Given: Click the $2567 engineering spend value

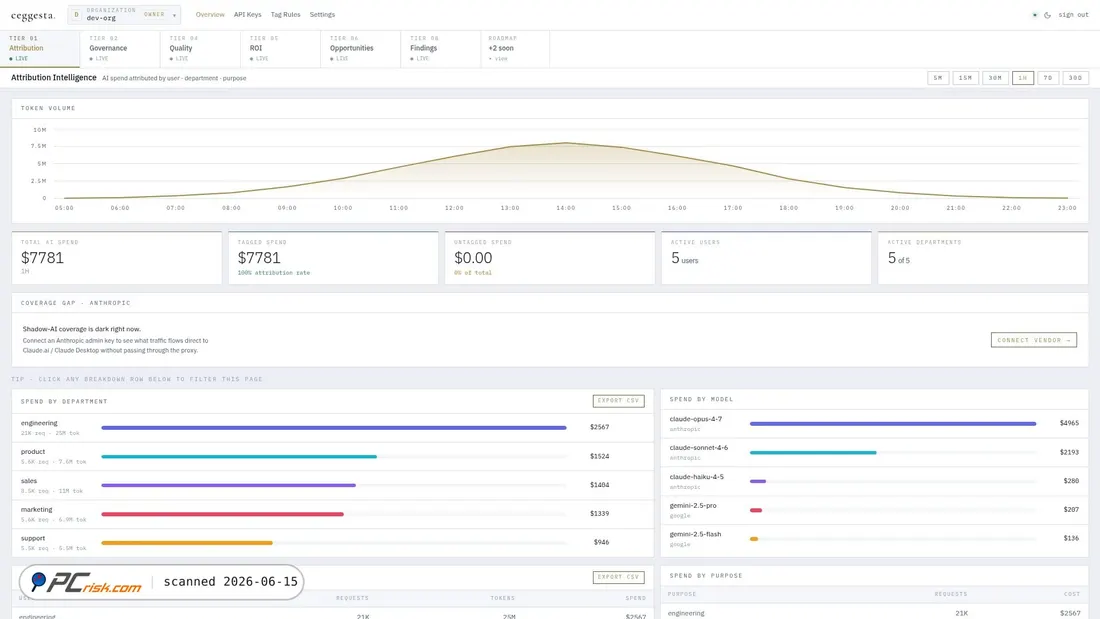Looking at the screenshot, I should (x=599, y=427).
